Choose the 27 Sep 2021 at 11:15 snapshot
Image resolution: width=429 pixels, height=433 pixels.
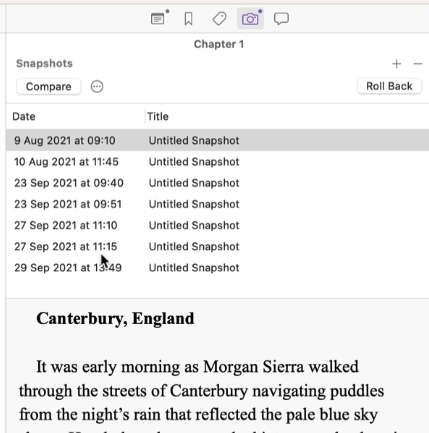coord(218,246)
